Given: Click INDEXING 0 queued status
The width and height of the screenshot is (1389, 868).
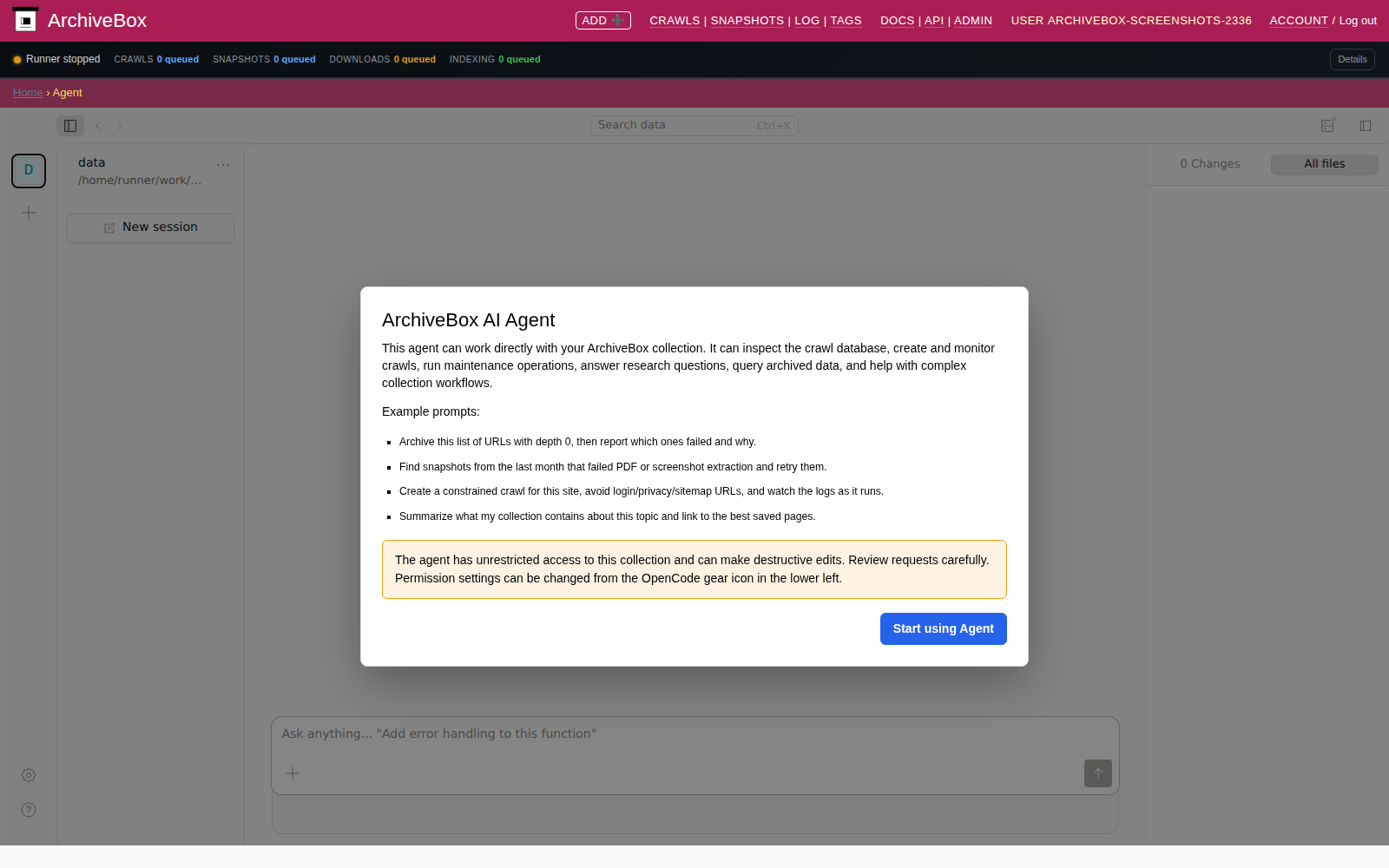Looking at the screenshot, I should (x=495, y=60).
